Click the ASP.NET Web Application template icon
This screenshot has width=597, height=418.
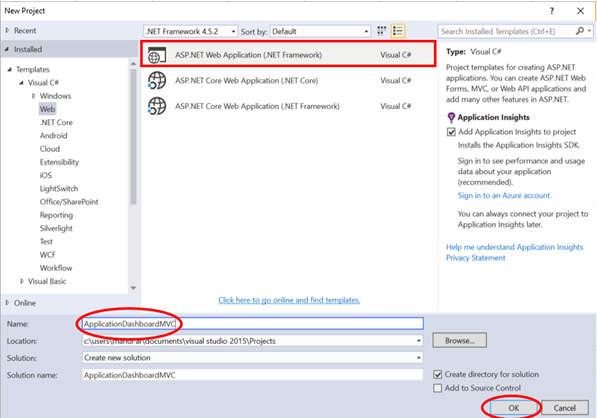(157, 55)
